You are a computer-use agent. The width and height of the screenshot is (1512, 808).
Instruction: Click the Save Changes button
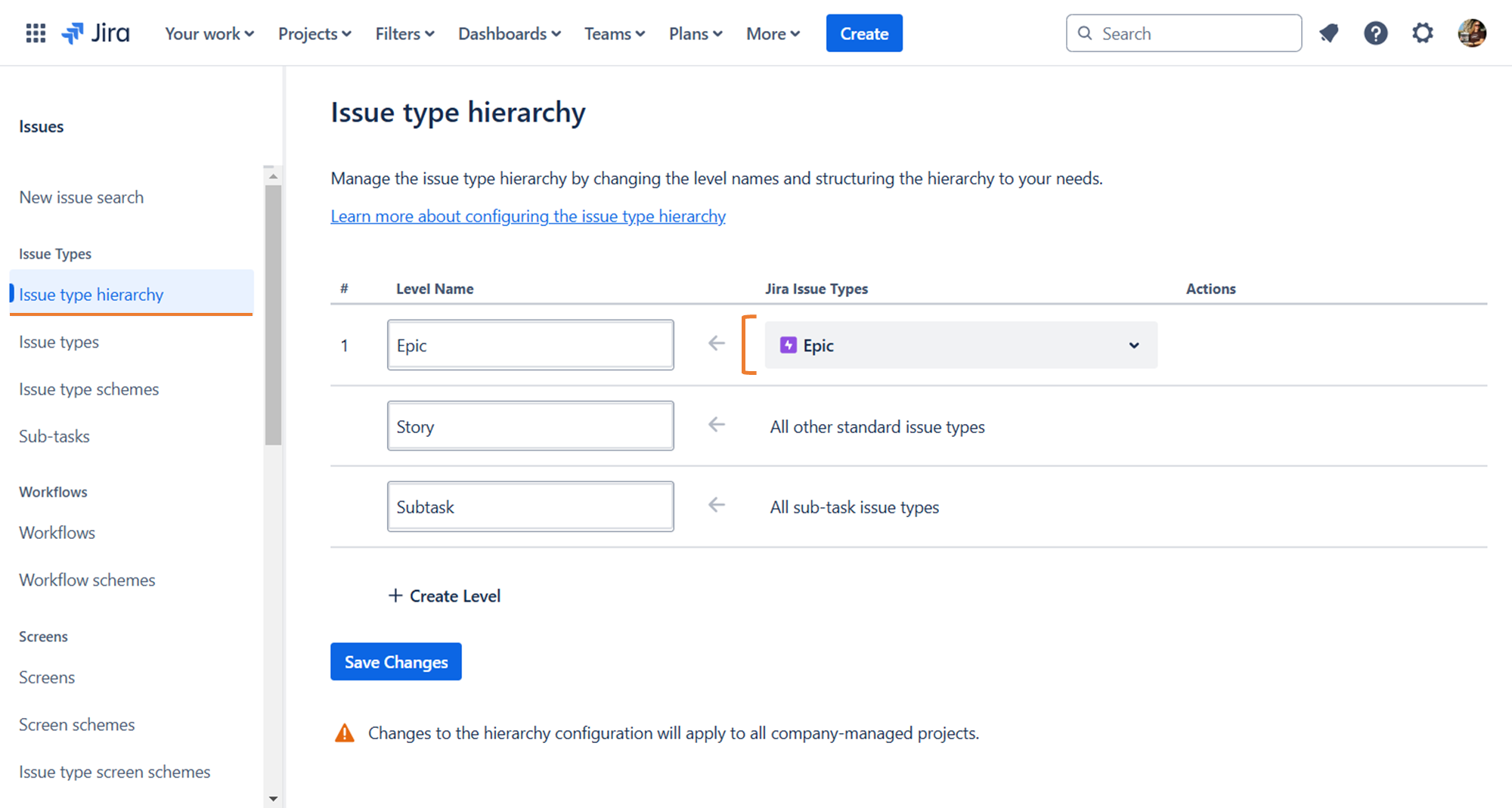click(x=395, y=661)
